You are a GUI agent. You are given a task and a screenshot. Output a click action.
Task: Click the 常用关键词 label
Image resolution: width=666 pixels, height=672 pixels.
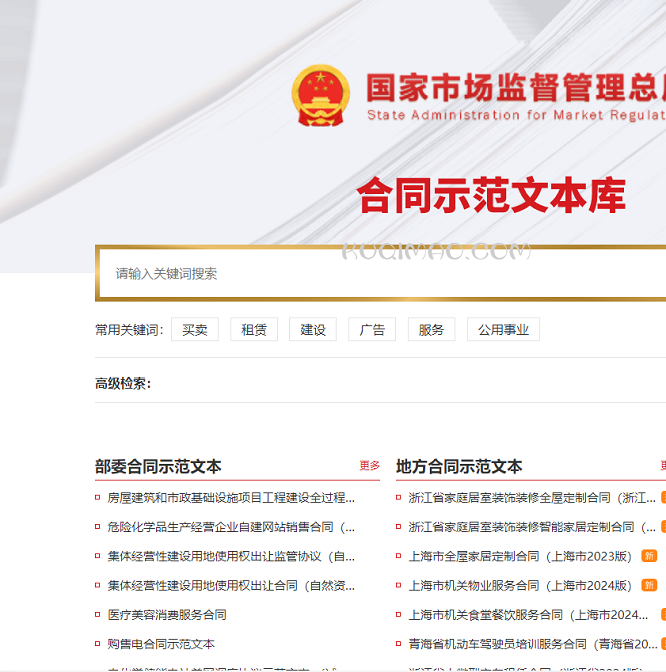tap(129, 330)
